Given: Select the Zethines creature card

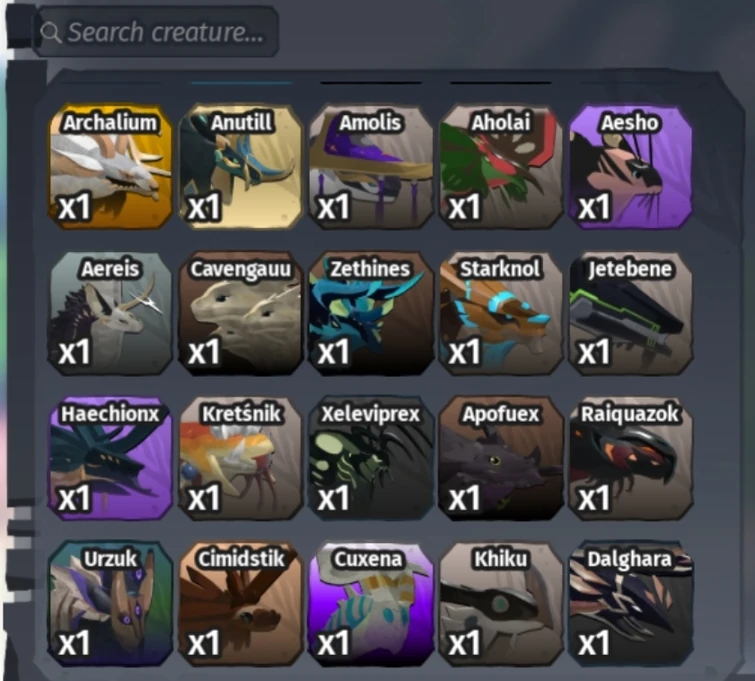Looking at the screenshot, I should (371, 313).
